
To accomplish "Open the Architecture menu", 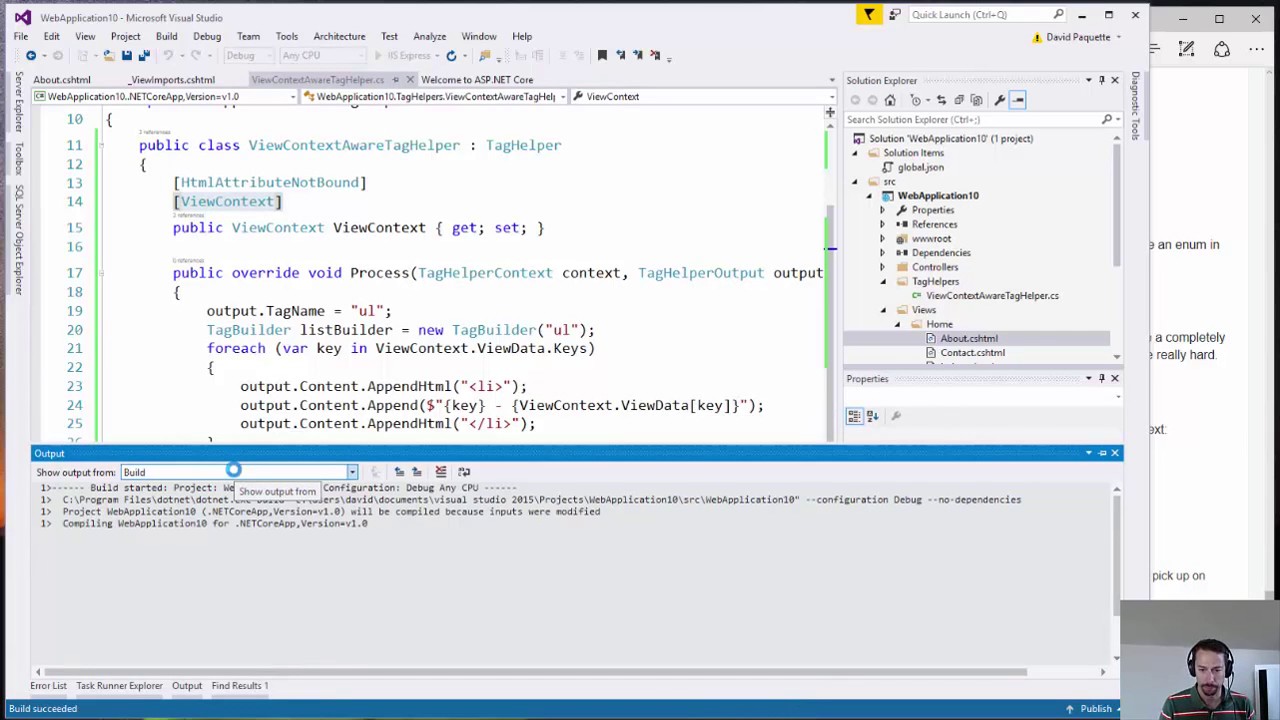I will point(339,36).
